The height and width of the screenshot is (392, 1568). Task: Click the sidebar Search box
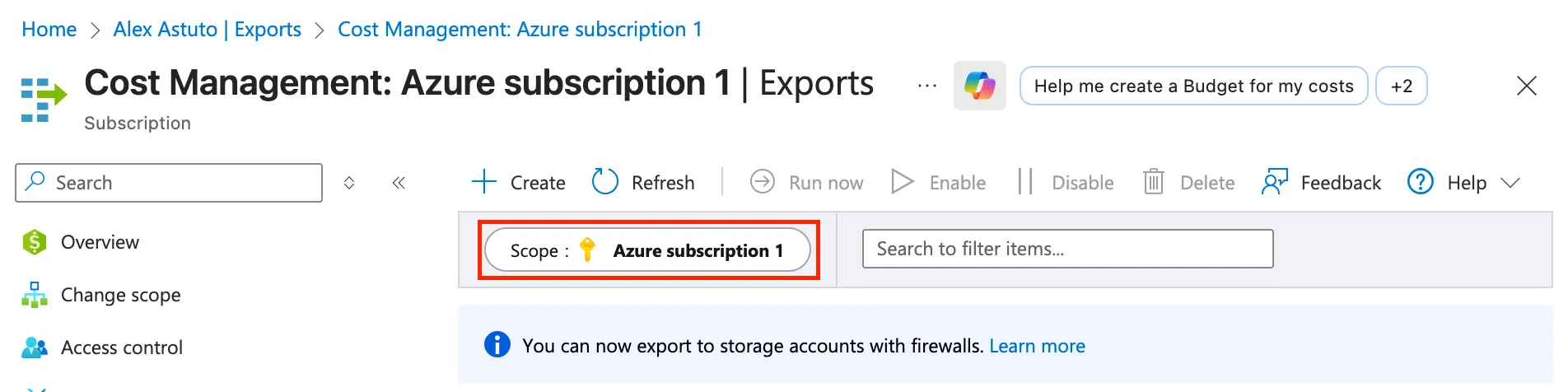(x=169, y=183)
